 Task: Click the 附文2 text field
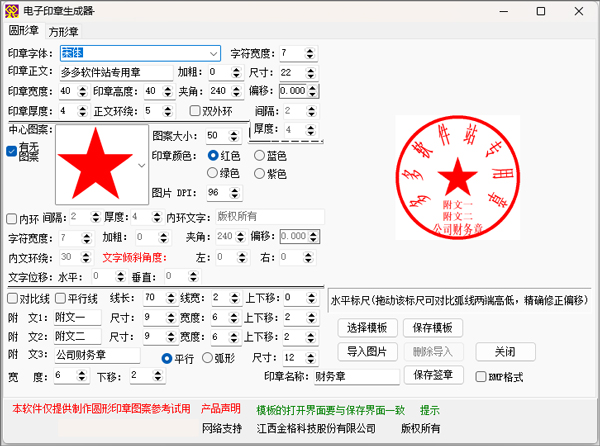(77, 337)
